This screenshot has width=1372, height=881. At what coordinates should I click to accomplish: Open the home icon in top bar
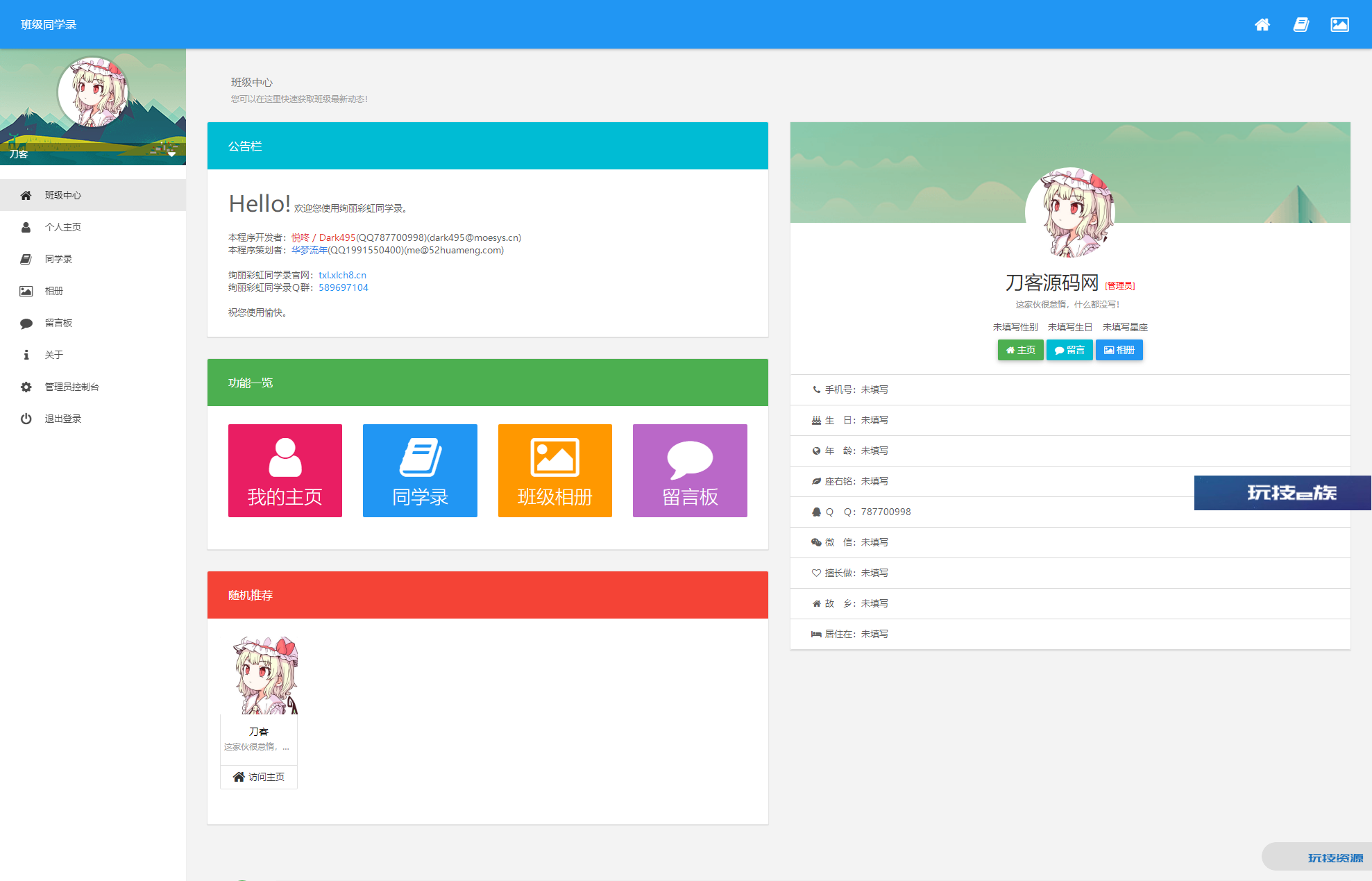click(1262, 25)
